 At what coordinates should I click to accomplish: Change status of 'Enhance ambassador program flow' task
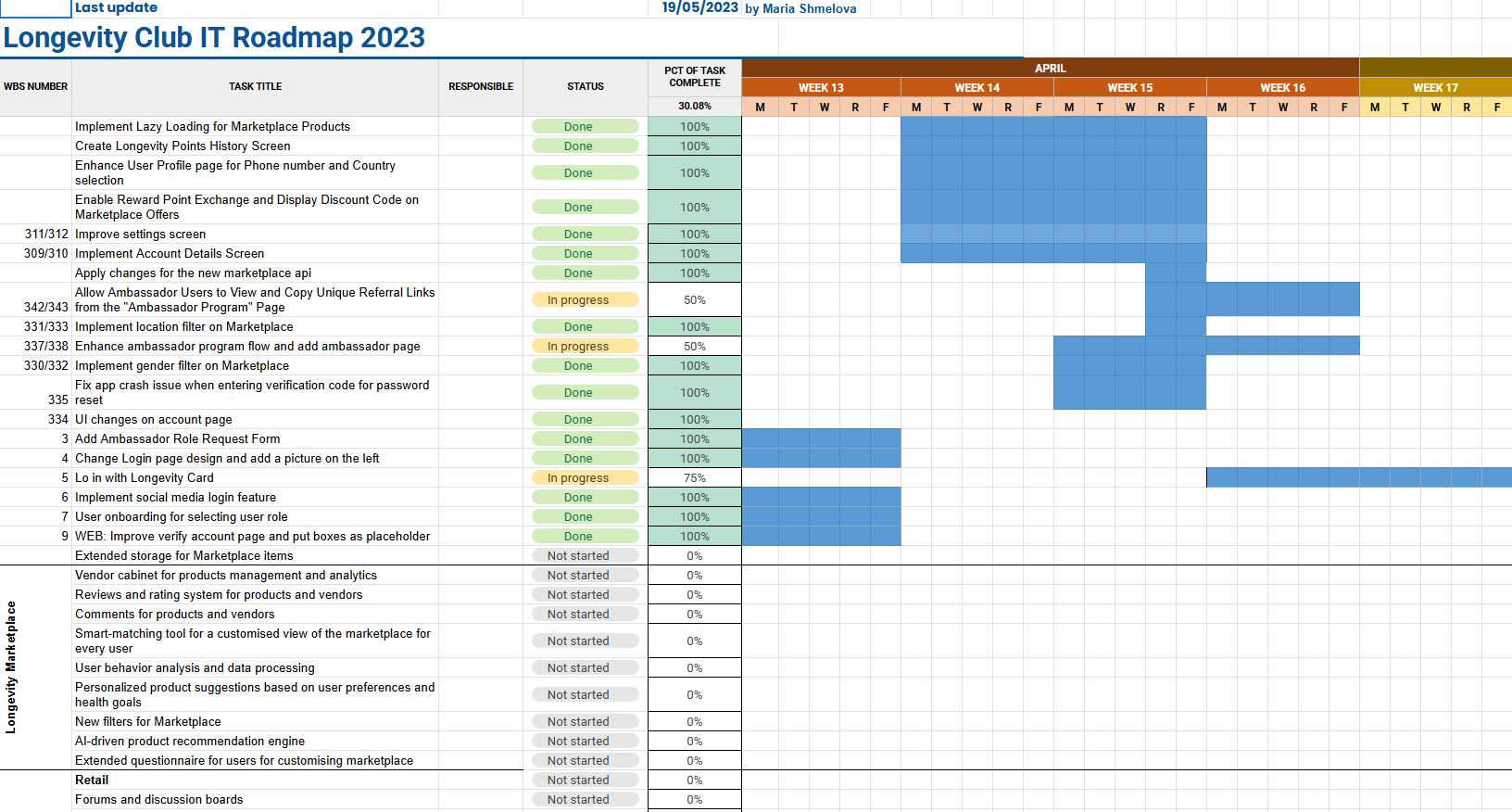pyautogui.click(x=585, y=347)
